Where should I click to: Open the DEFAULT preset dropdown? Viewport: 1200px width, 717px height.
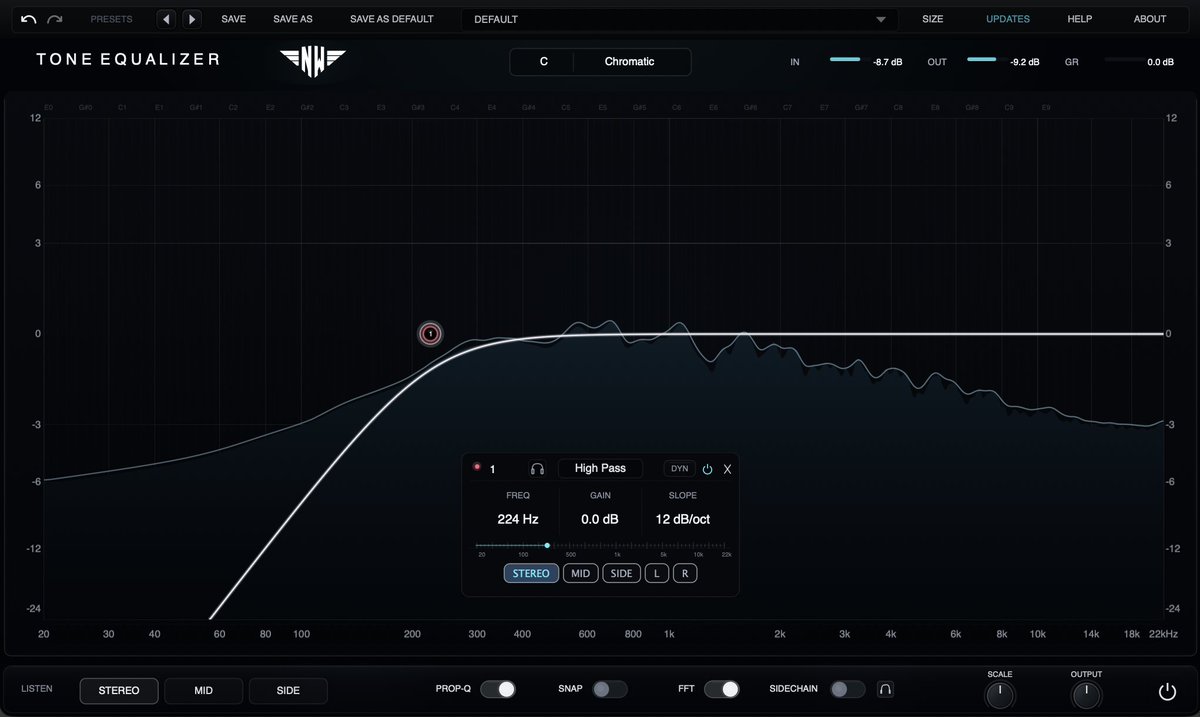(679, 19)
